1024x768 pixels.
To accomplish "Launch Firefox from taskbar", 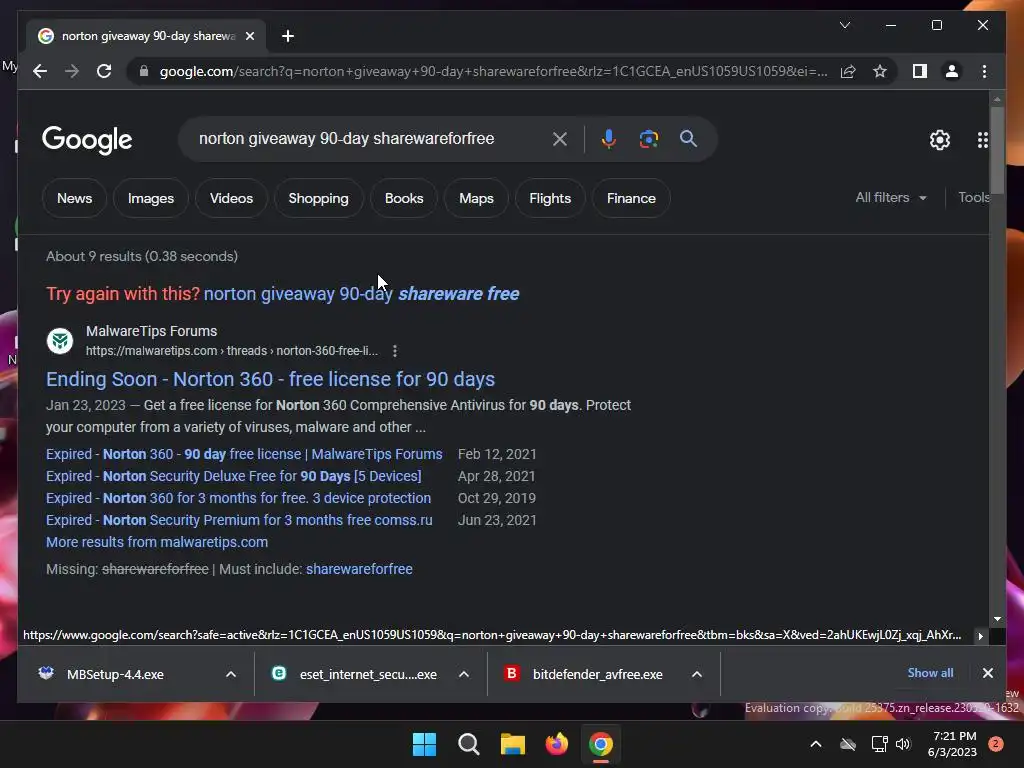I will 557,744.
